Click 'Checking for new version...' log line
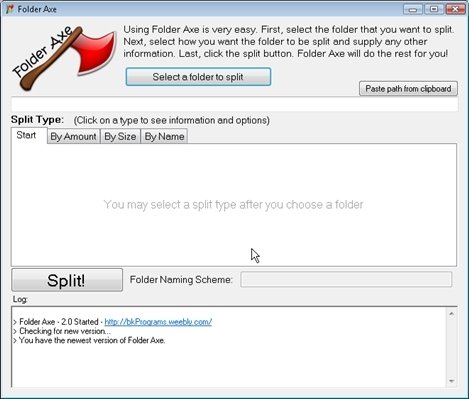 62,331
